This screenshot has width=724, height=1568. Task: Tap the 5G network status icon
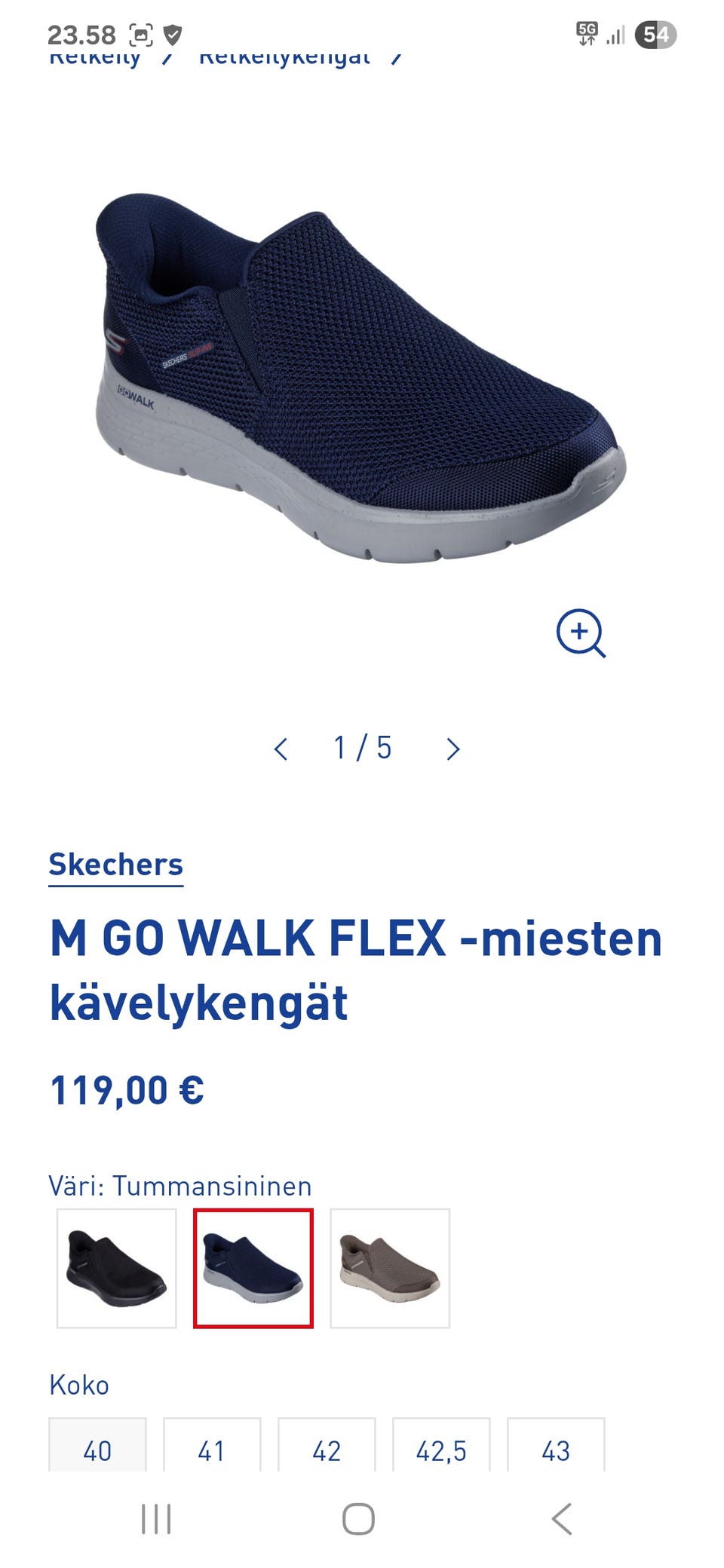click(587, 34)
